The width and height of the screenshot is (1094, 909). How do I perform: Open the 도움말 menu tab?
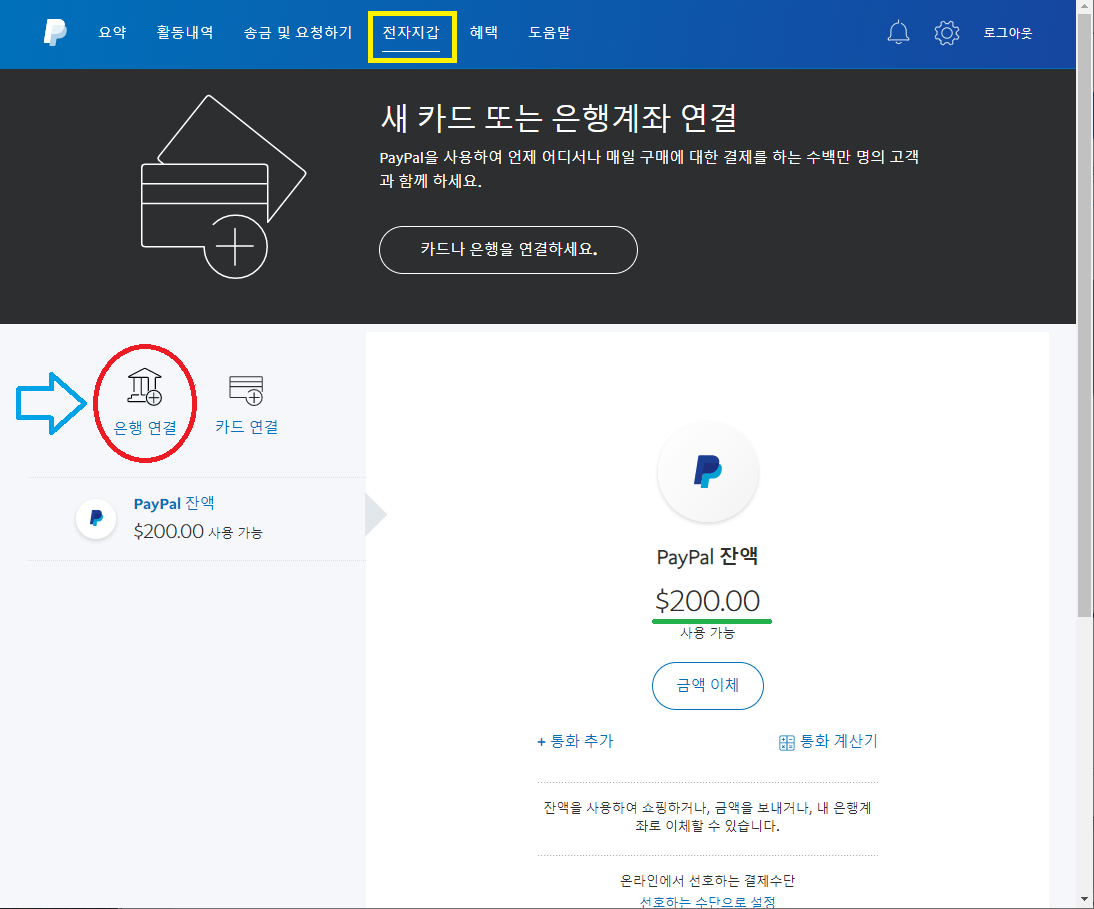click(x=549, y=32)
